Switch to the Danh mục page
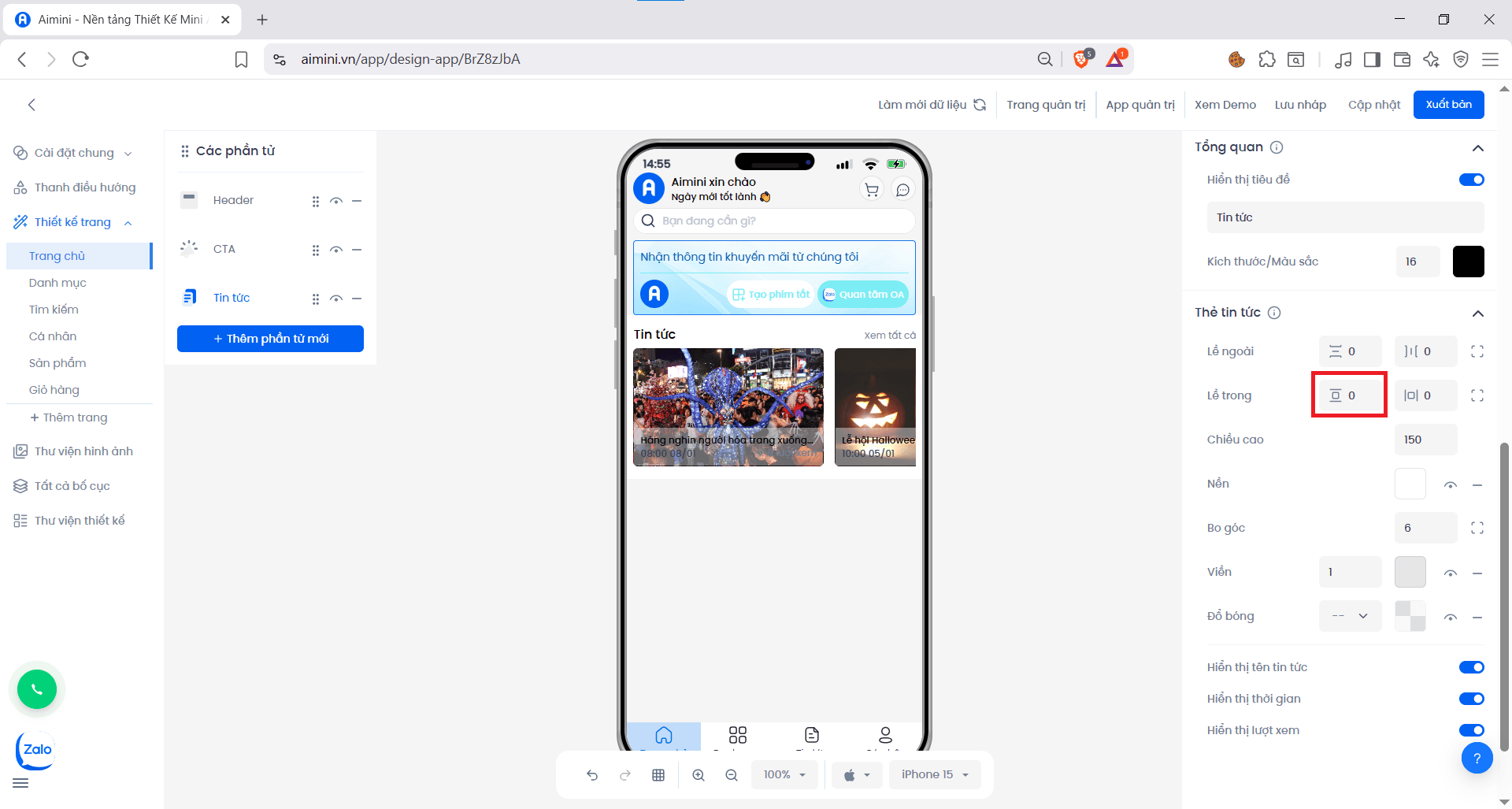Image resolution: width=1512 pixels, height=809 pixels. 57,282
